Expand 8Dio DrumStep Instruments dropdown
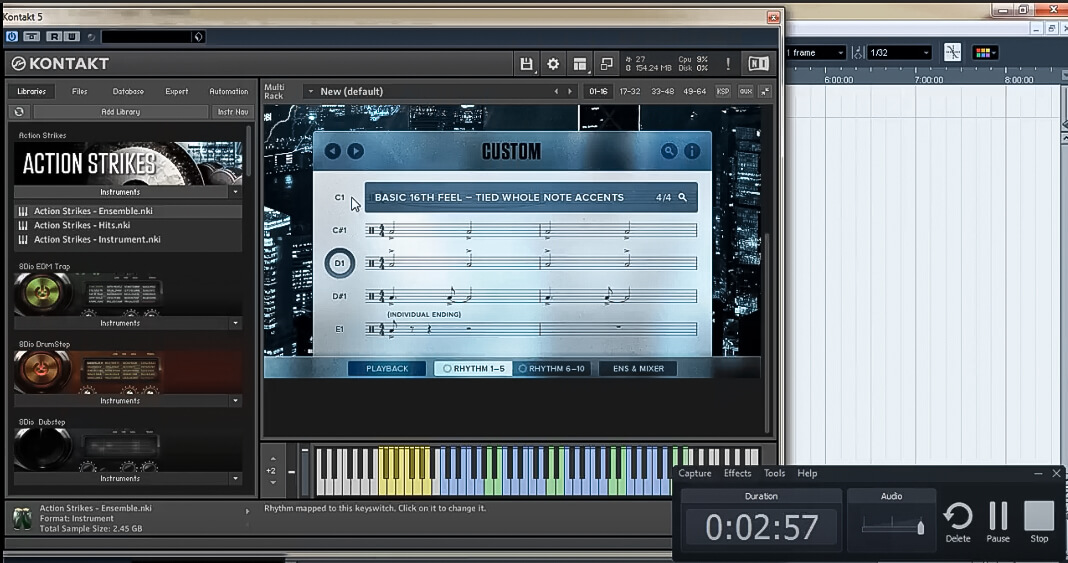1068x563 pixels. pyautogui.click(x=236, y=400)
